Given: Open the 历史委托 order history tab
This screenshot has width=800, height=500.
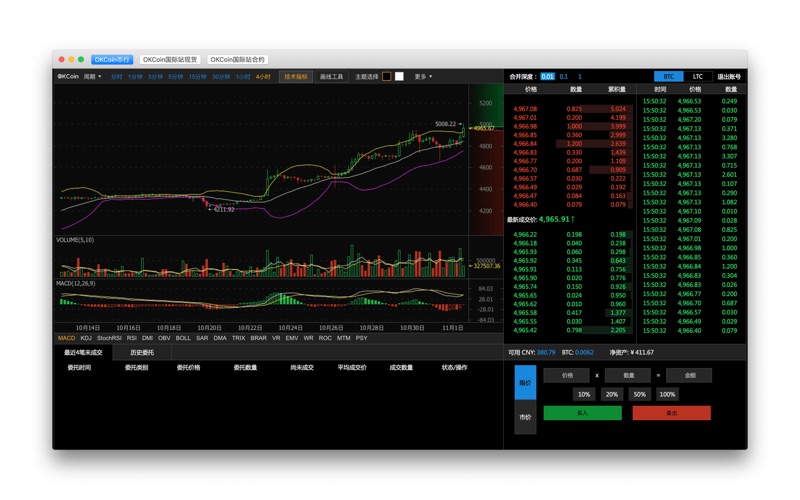Looking at the screenshot, I should 142,353.
